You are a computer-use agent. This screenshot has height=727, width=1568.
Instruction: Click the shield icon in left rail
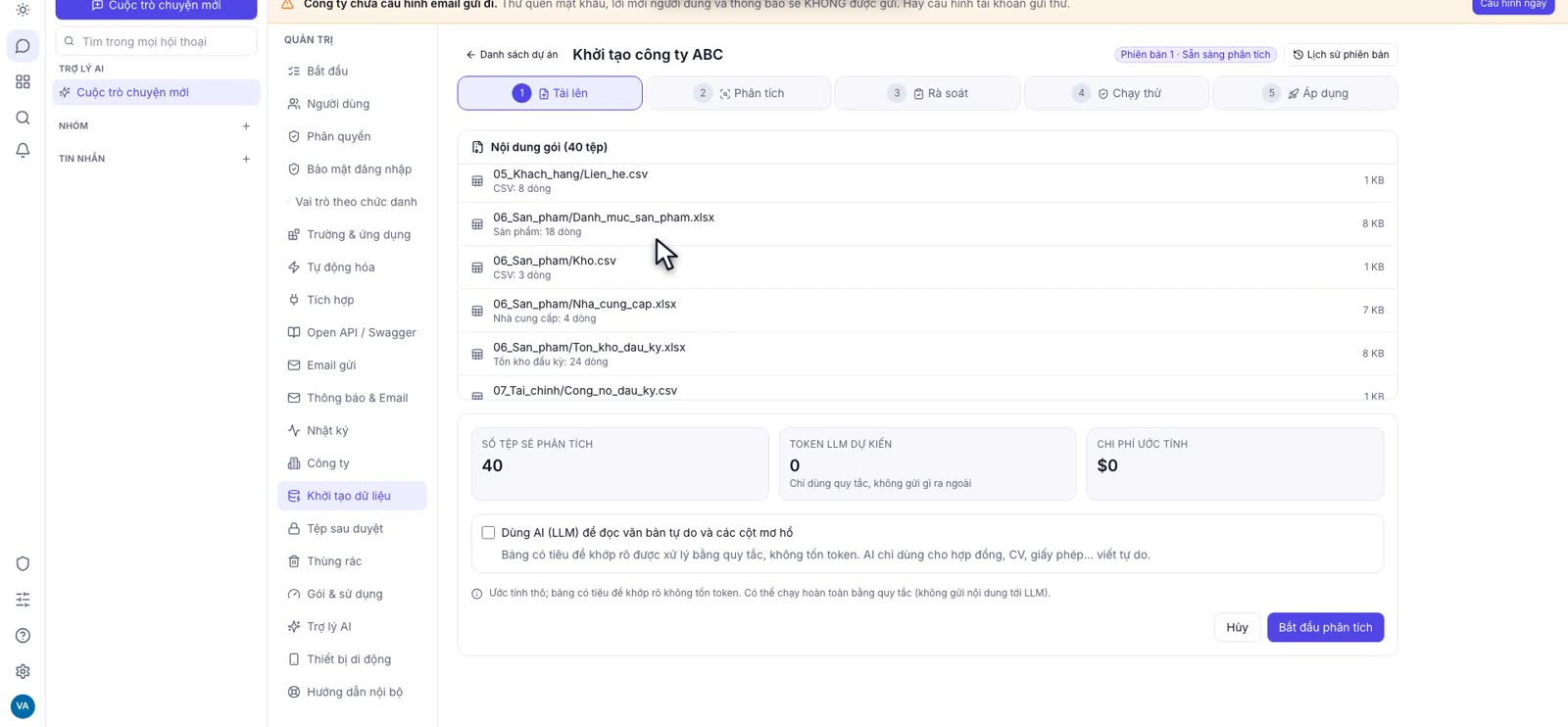coord(23,563)
